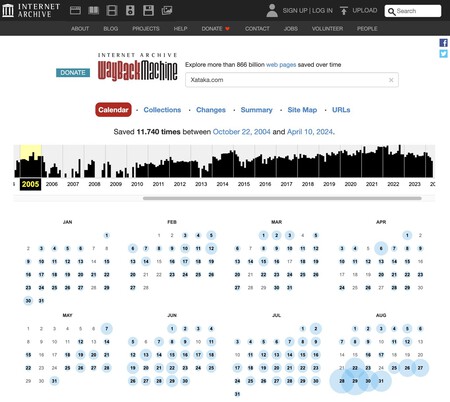
Task: Open the Software (floppy disk) icon
Action: pos(148,10)
